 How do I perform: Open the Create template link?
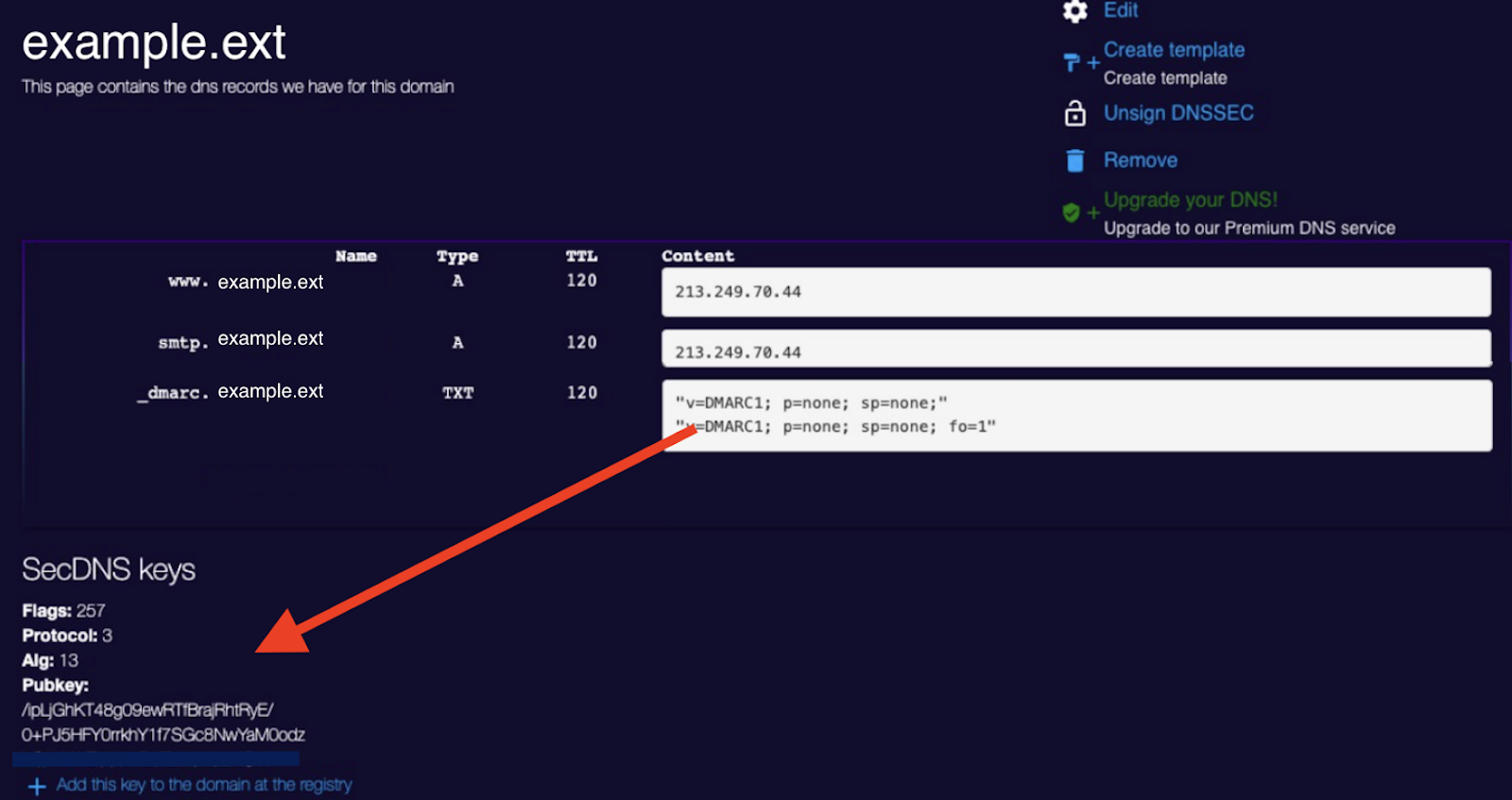tap(1174, 50)
